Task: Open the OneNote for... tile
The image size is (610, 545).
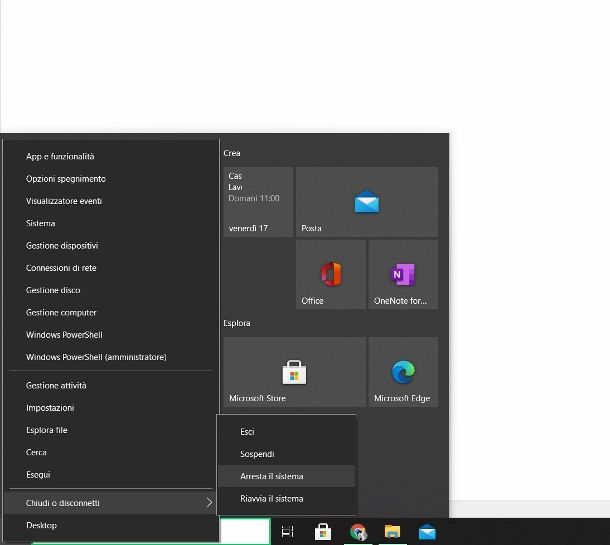Action: click(x=403, y=275)
